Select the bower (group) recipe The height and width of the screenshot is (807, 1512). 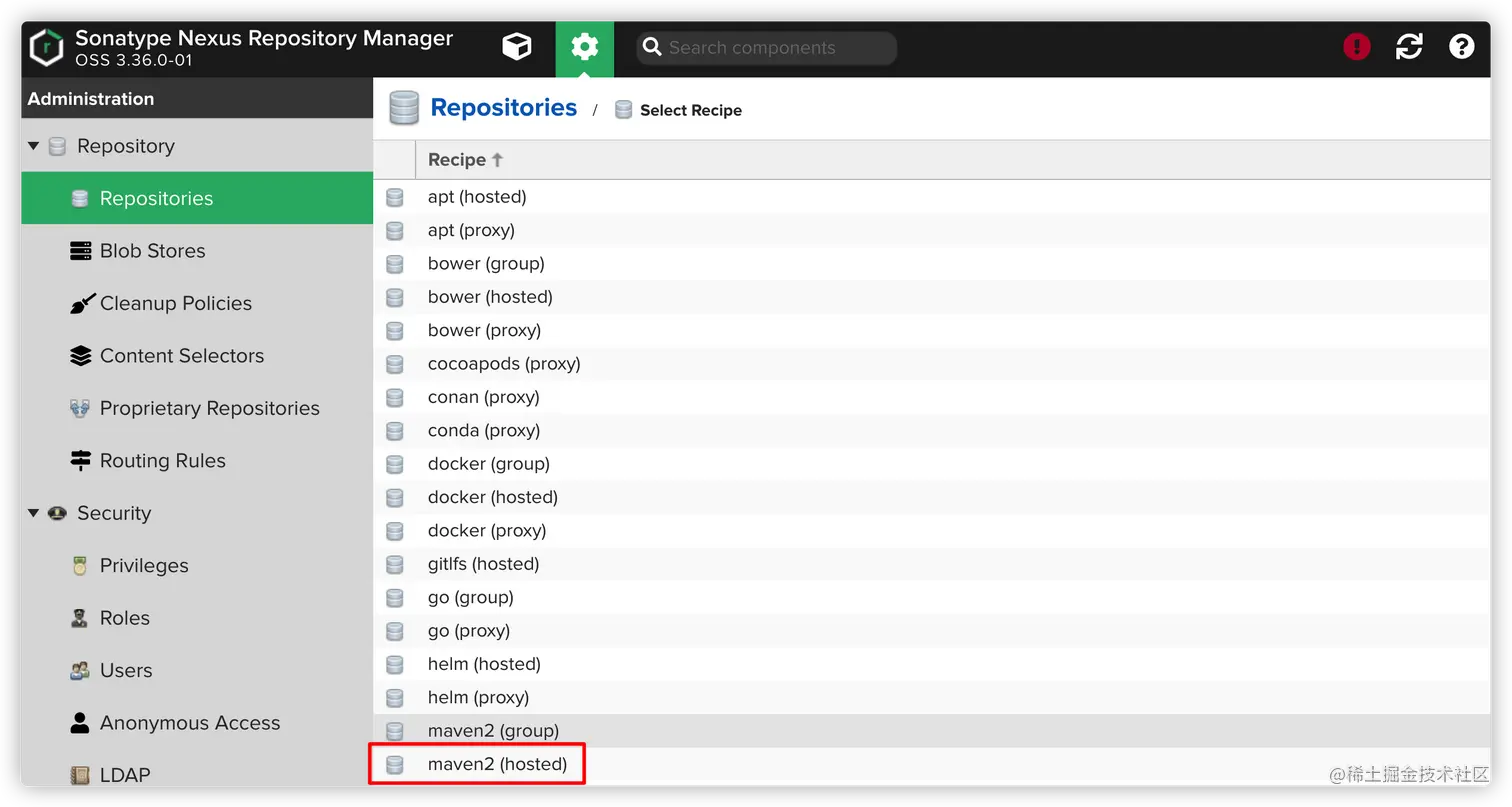tap(932, 264)
